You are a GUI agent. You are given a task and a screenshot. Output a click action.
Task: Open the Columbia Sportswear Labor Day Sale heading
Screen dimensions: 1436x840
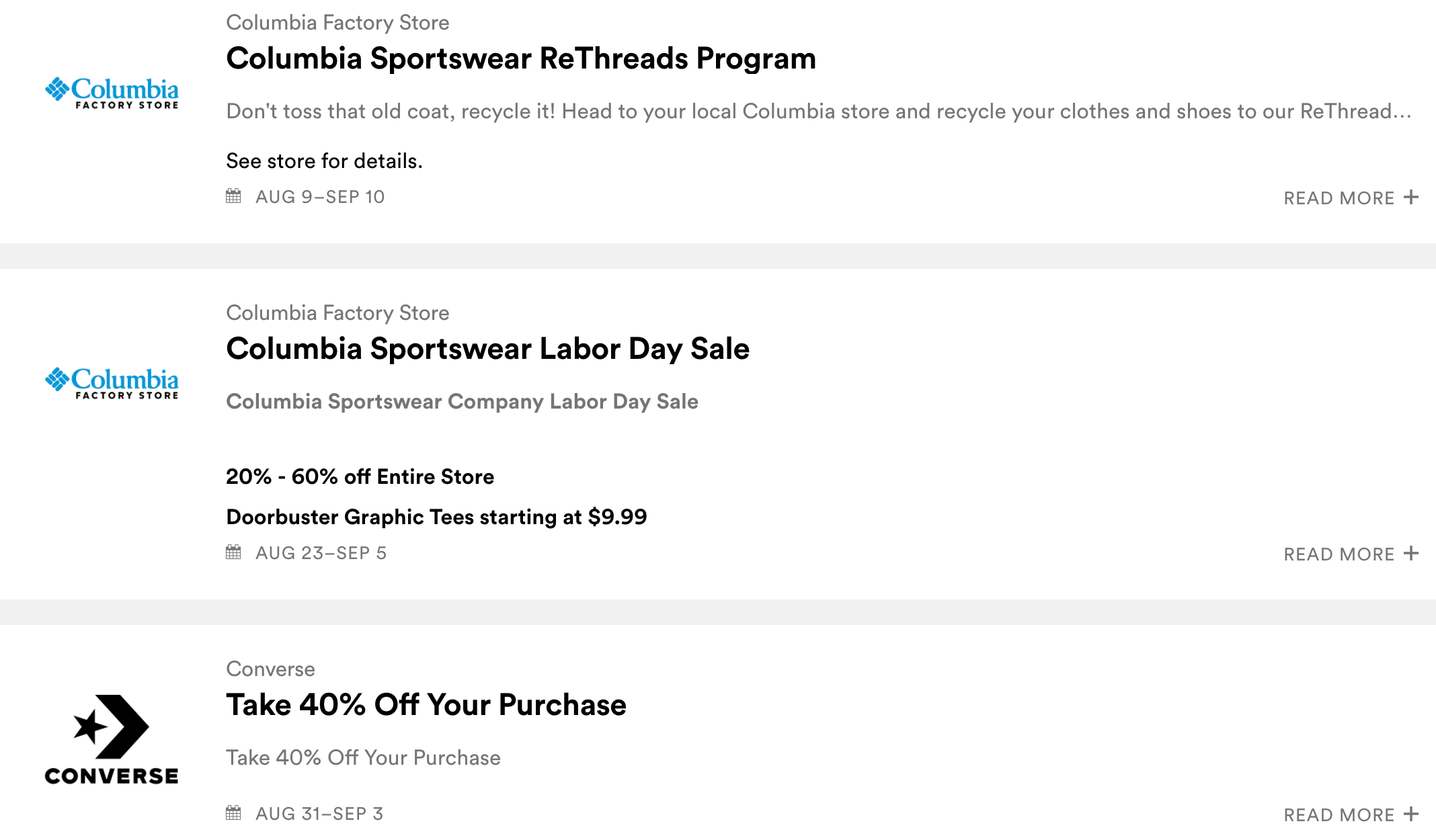point(487,349)
